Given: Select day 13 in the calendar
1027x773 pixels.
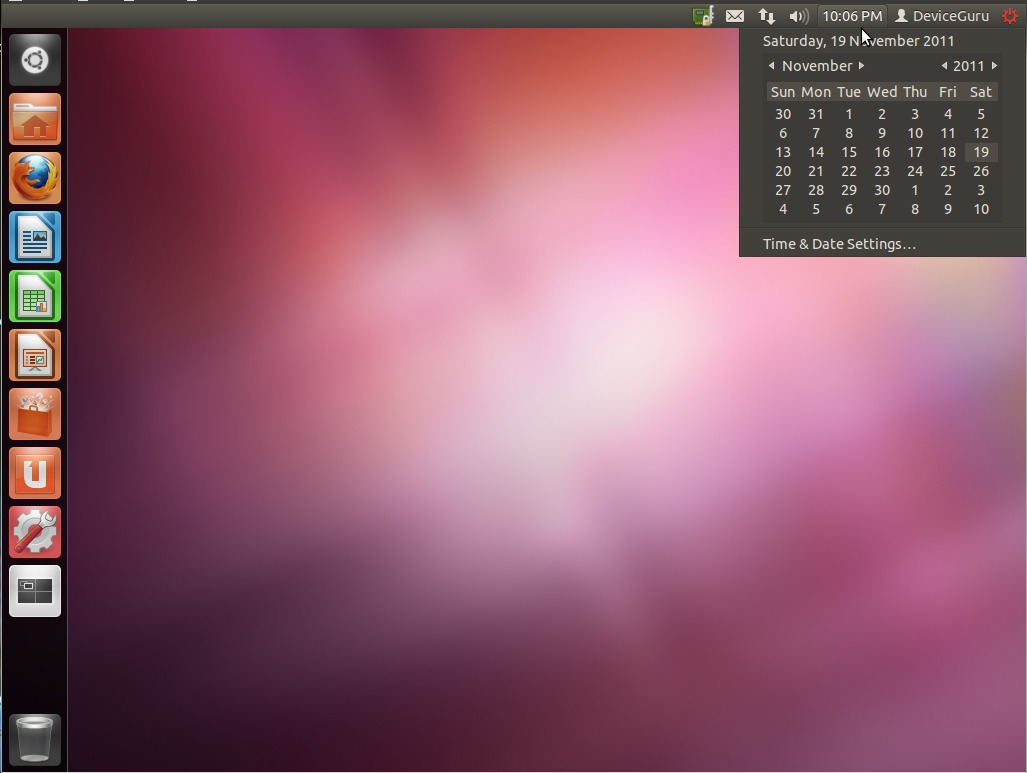Looking at the screenshot, I should (x=783, y=152).
